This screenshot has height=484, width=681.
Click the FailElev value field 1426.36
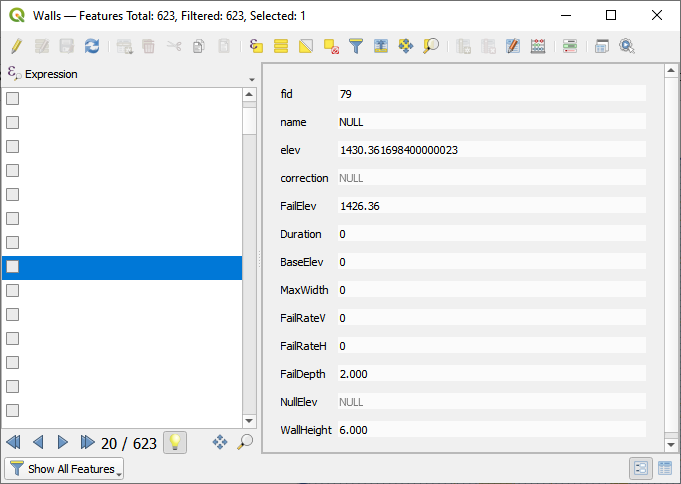(x=490, y=206)
